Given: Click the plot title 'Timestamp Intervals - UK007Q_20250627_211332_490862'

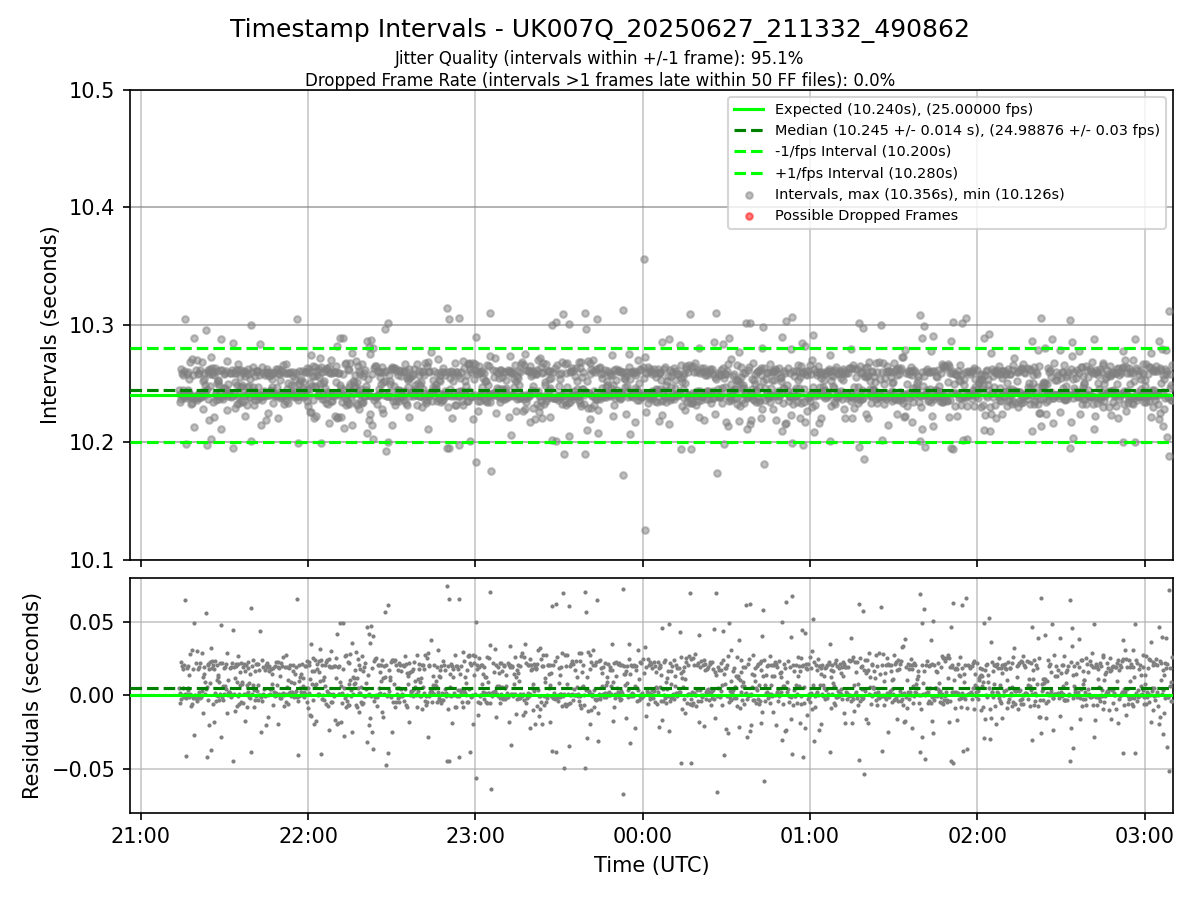Looking at the screenshot, I should click(x=600, y=29).
